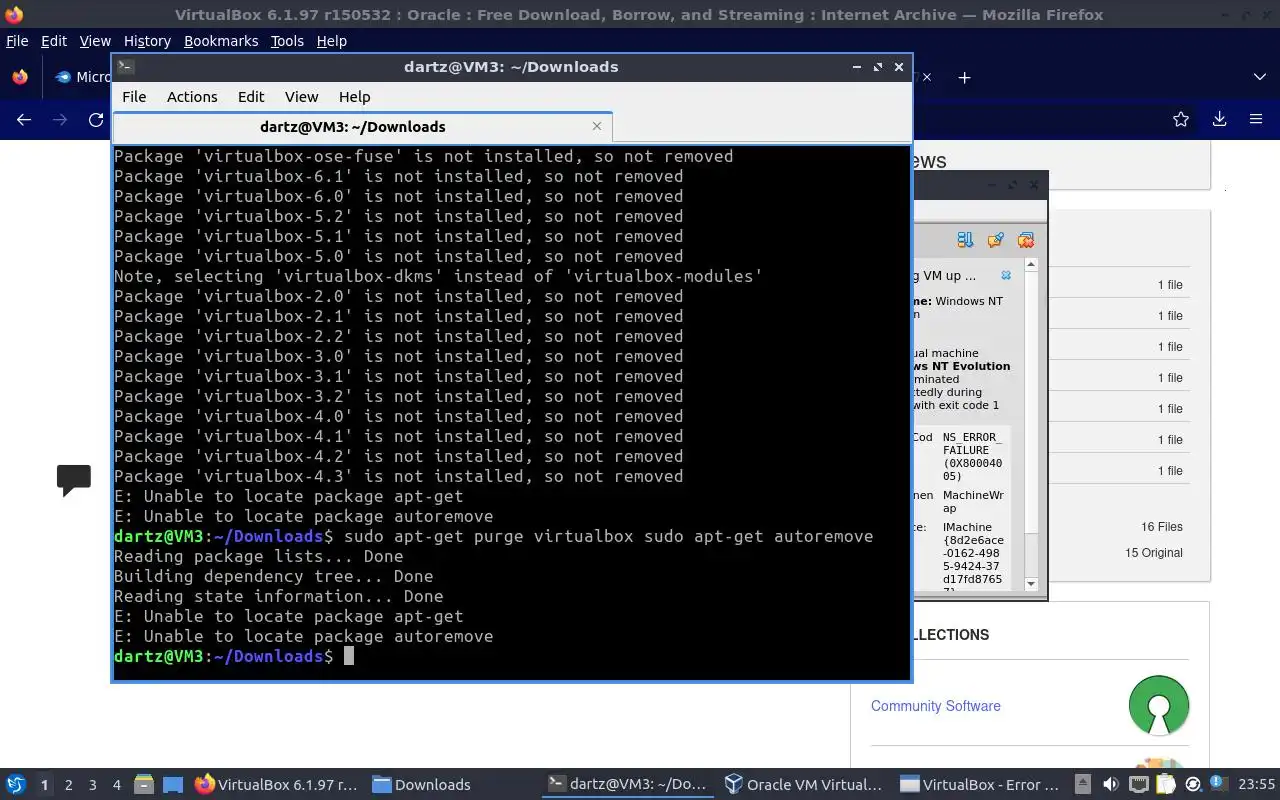Switch to the Firefox VirtualBox 6.1.97 taskbar window
The height and width of the screenshot is (800, 1280).
coord(276,785)
